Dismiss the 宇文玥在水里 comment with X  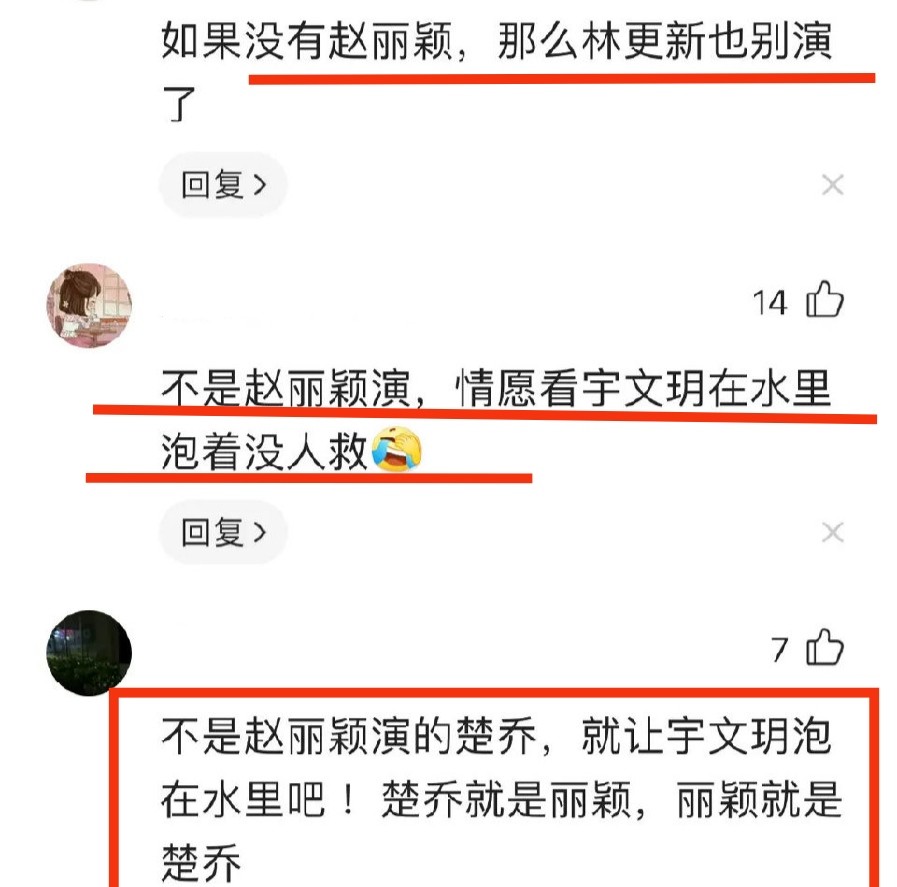(832, 532)
